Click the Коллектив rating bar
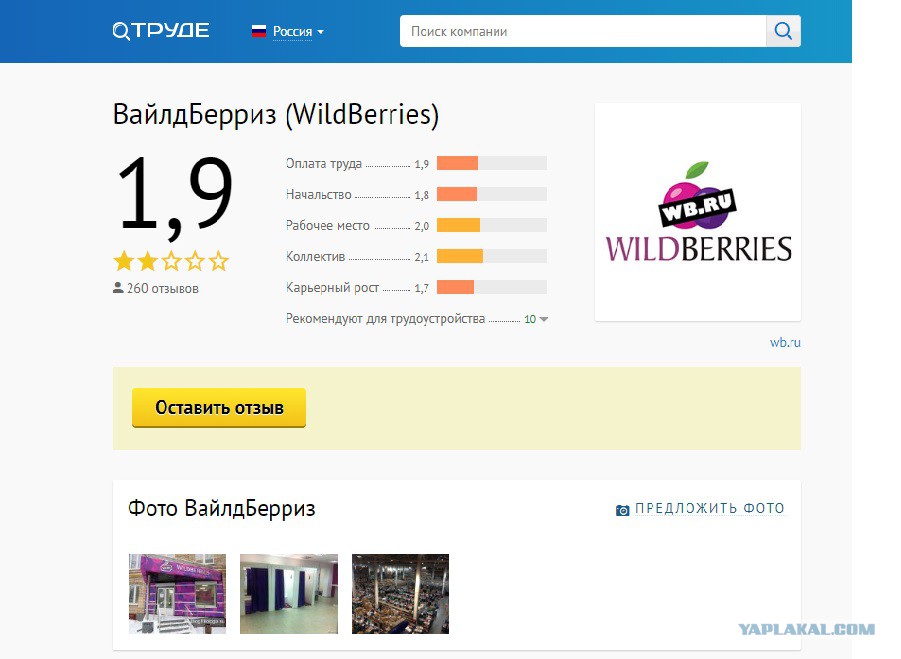The height and width of the screenshot is (659, 901). [491, 256]
